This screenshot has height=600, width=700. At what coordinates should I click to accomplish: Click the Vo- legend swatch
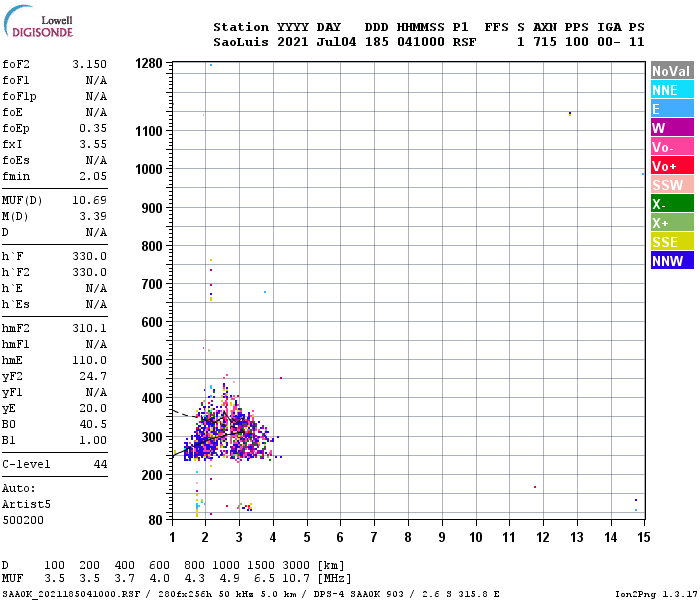pos(672,147)
